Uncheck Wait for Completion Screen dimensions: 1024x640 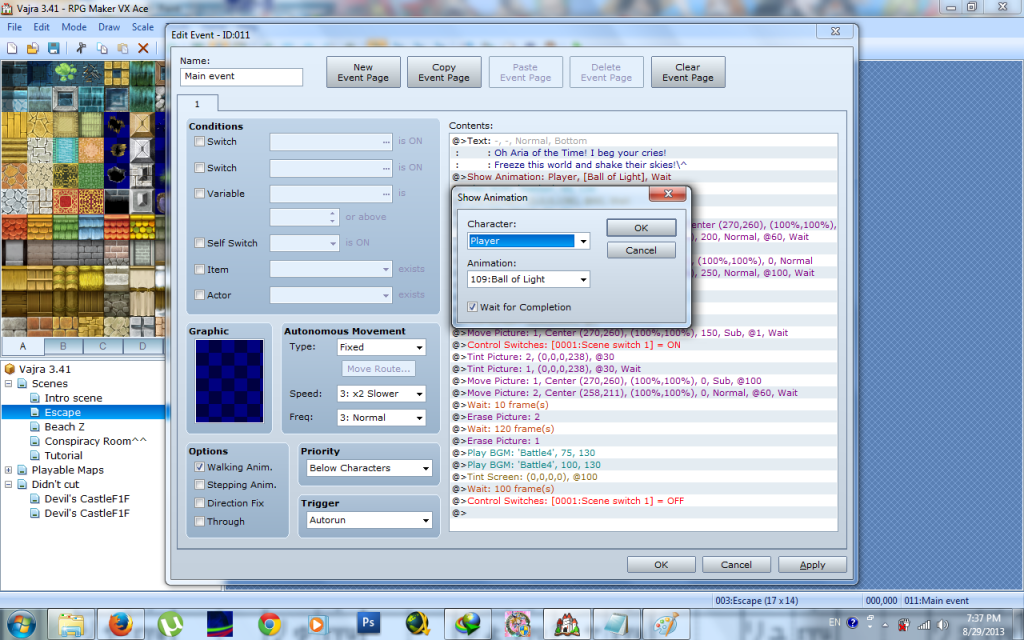(x=472, y=307)
